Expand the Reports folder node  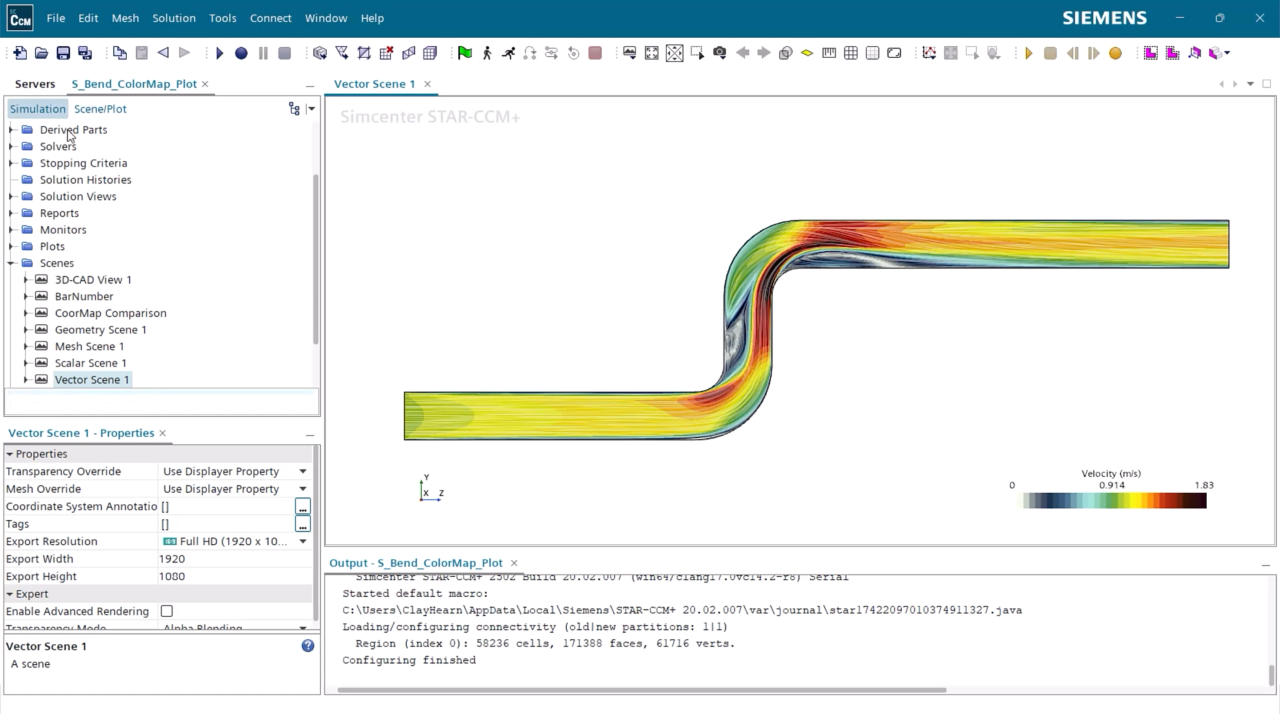[x=11, y=213]
